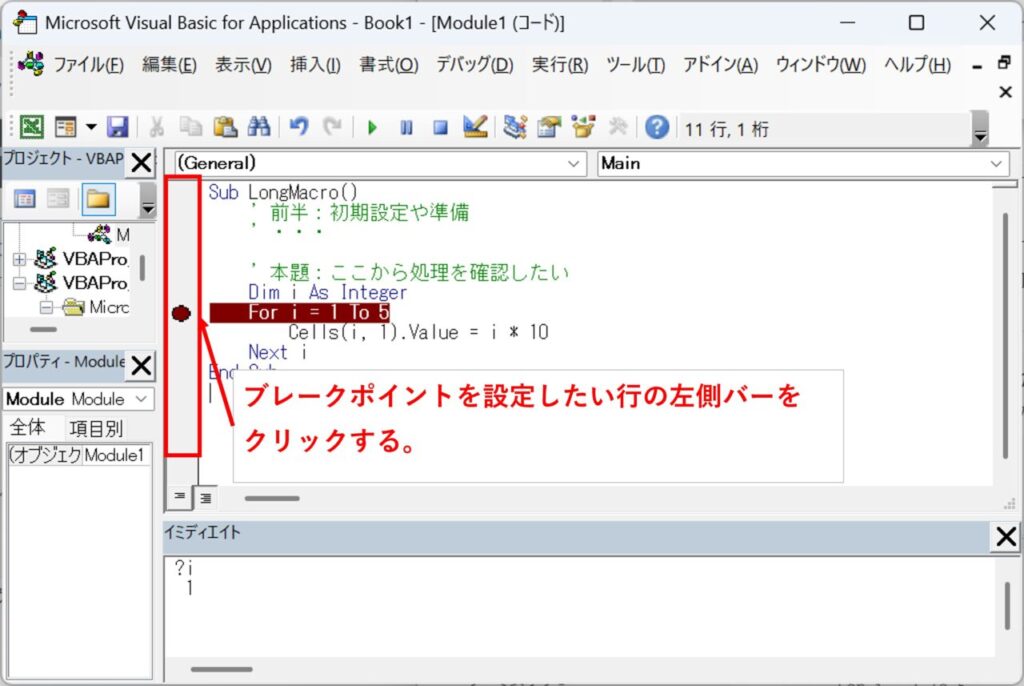Open the ファイル(F) menu

88,65
